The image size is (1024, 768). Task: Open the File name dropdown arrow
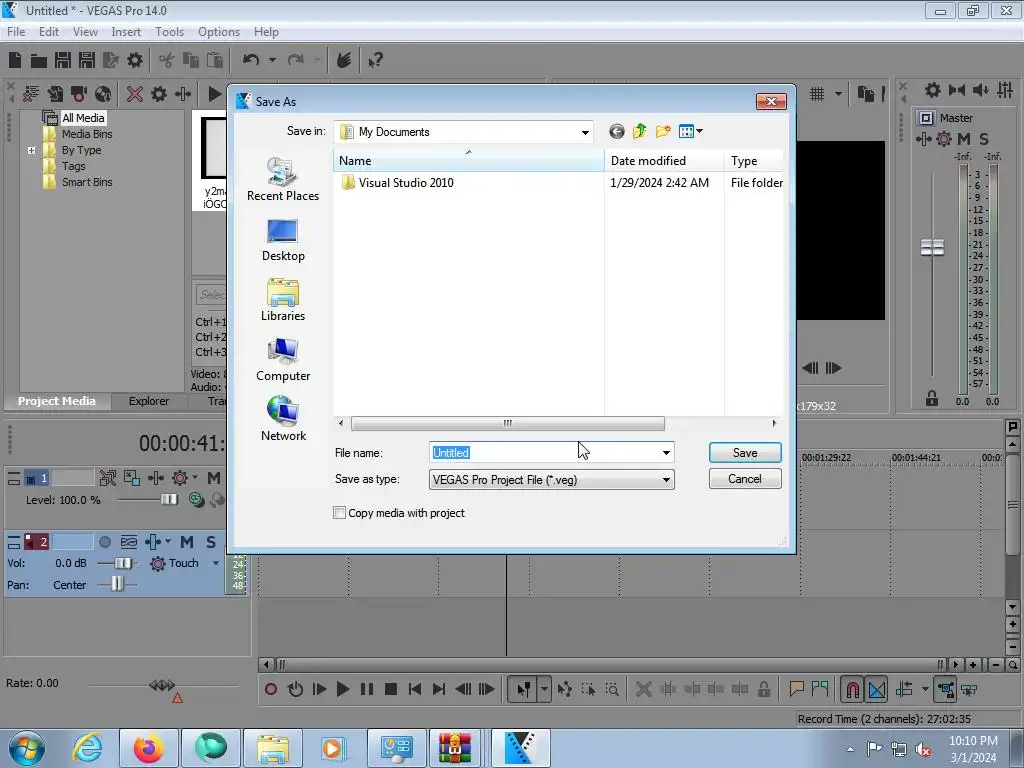[666, 453]
